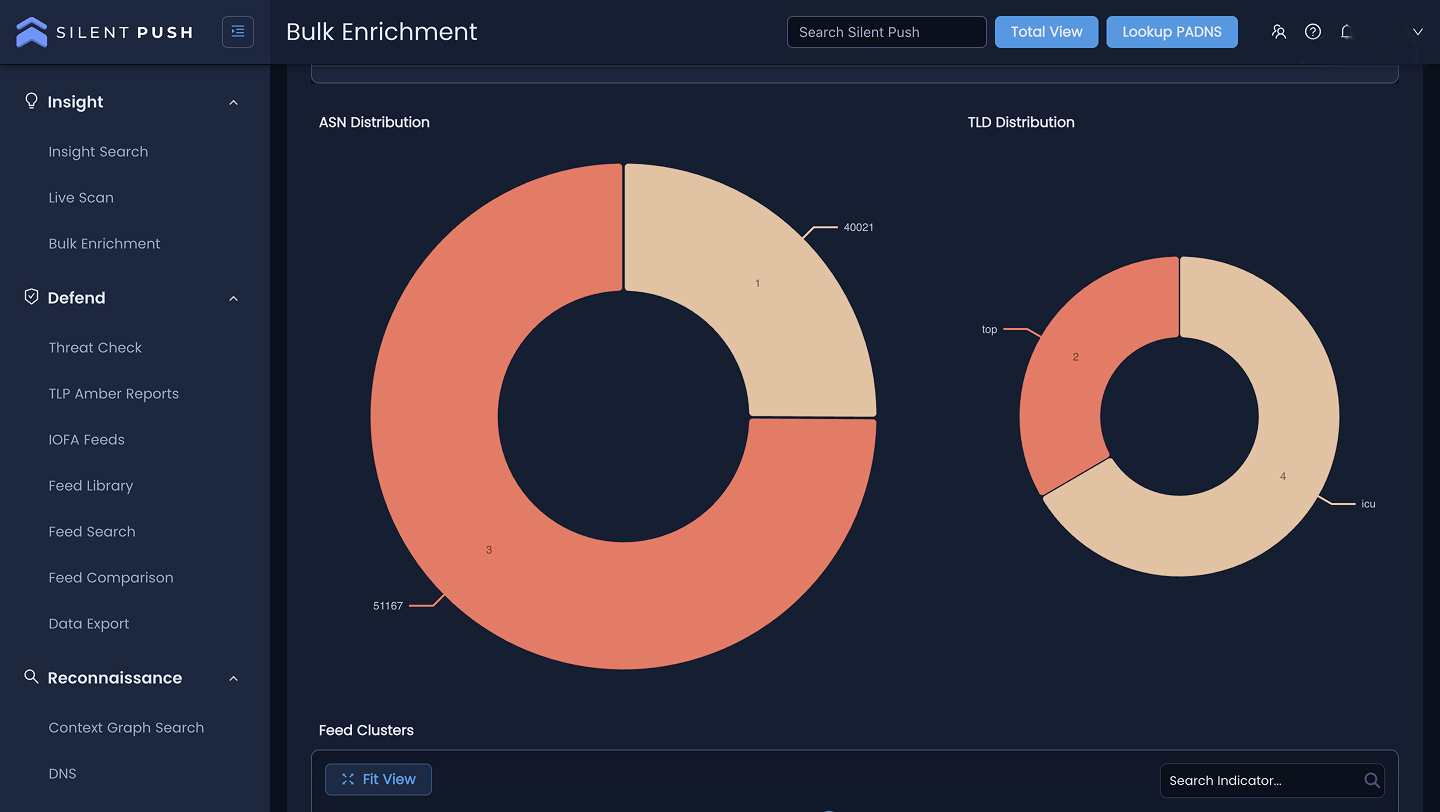Image resolution: width=1440 pixels, height=812 pixels.
Task: Click the Insight lightbulb icon
Action: tap(31, 101)
